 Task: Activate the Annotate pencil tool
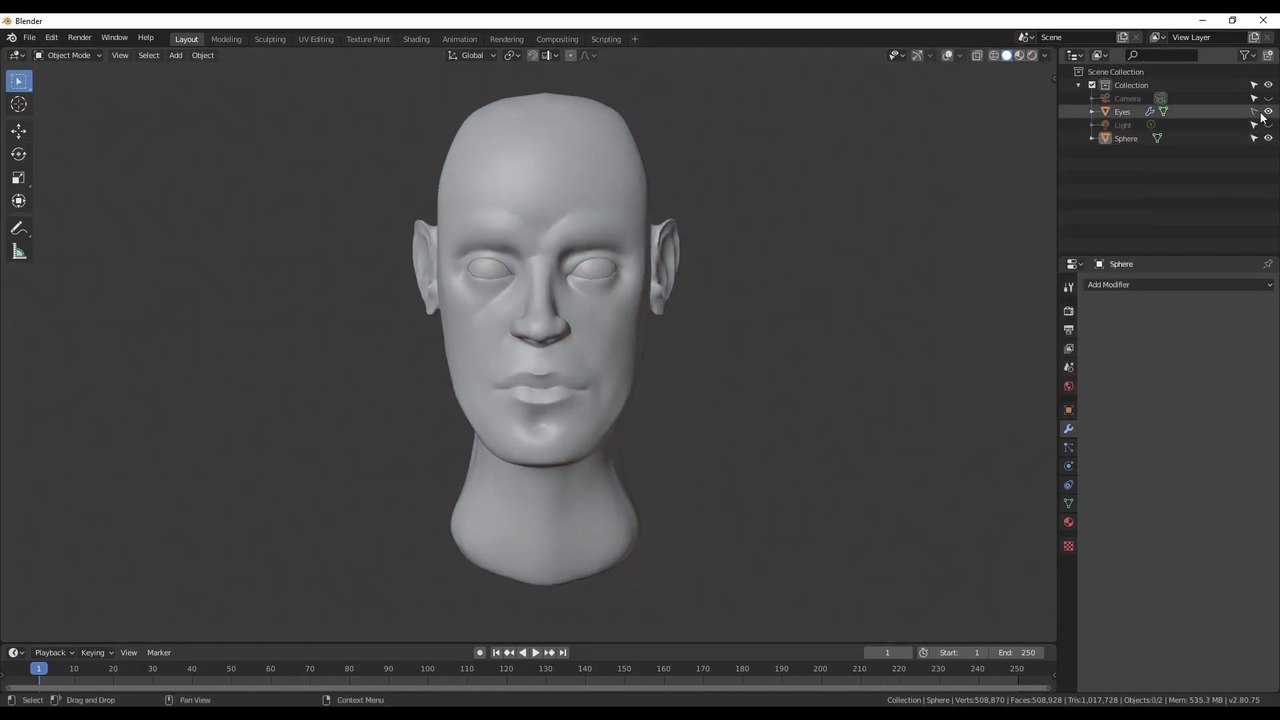[19, 229]
